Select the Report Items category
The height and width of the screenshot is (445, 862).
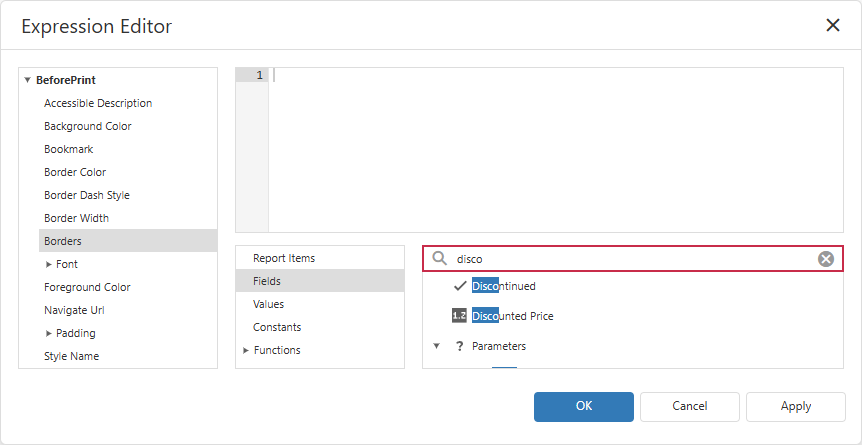pyautogui.click(x=320, y=258)
